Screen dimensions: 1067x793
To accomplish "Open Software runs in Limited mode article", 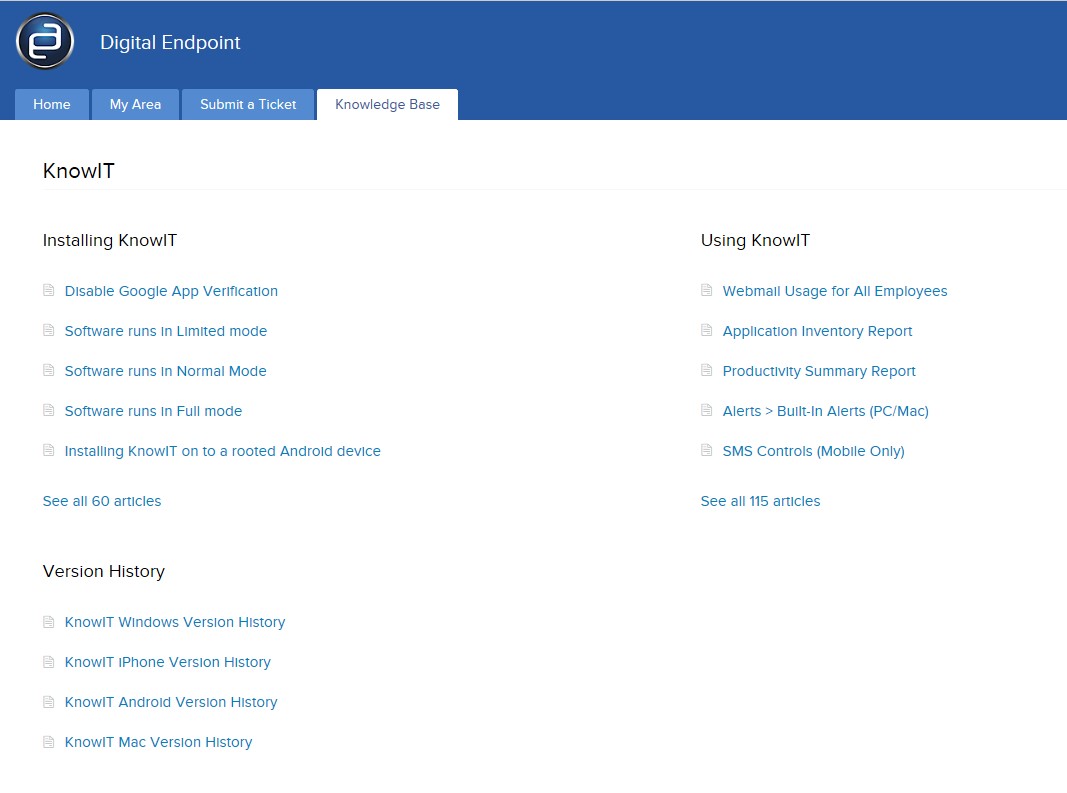I will coord(165,331).
